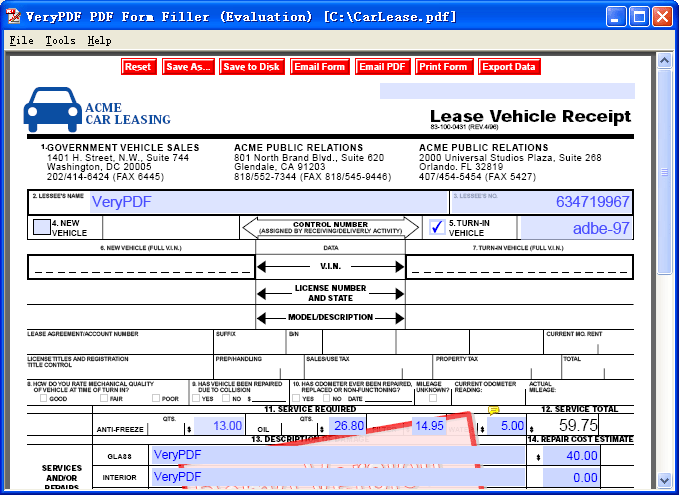Click the Anti-Freeze amount field 13.00
This screenshot has height=495, width=679.
pos(218,426)
